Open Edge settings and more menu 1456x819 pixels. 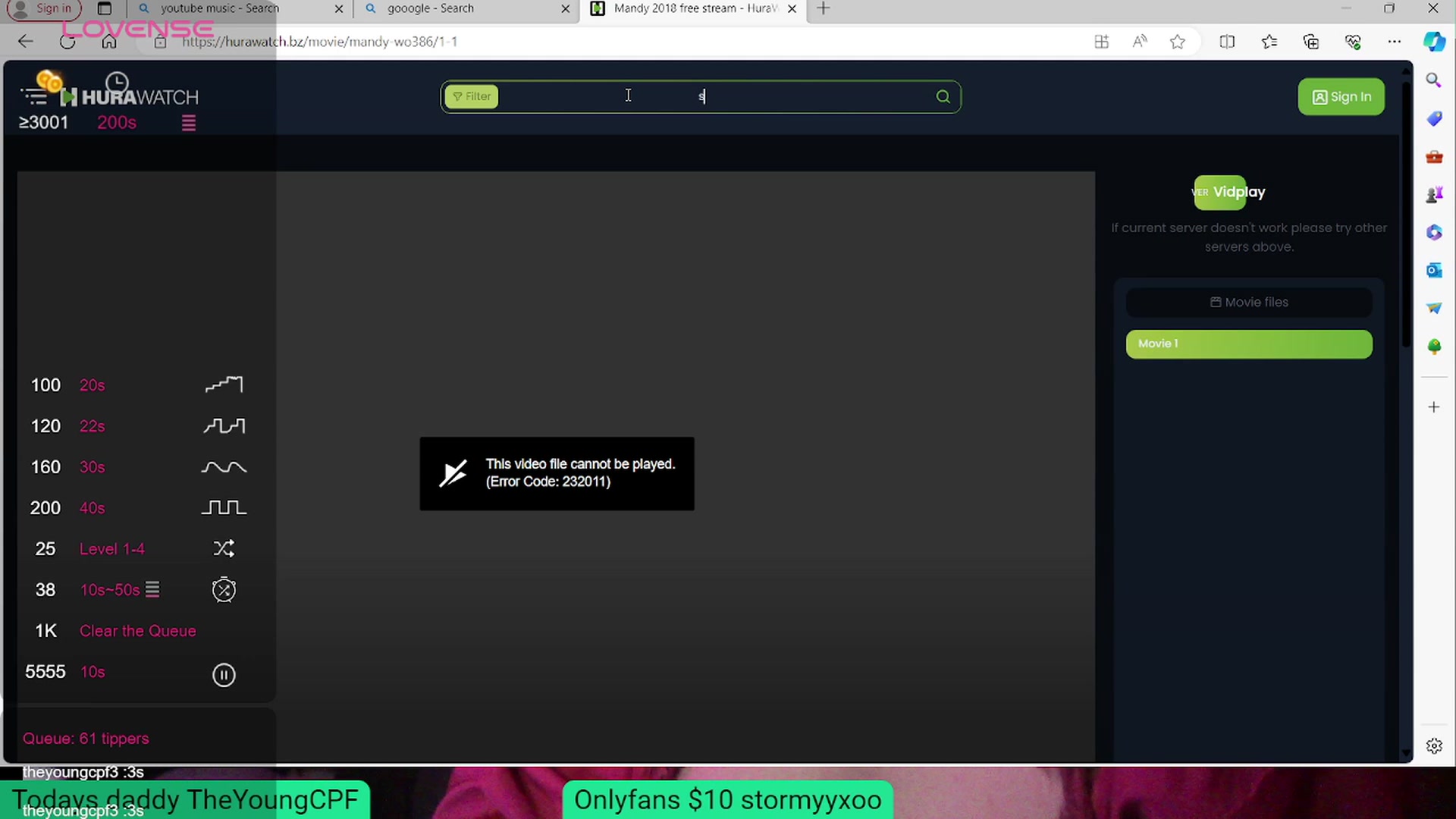[x=1394, y=42]
